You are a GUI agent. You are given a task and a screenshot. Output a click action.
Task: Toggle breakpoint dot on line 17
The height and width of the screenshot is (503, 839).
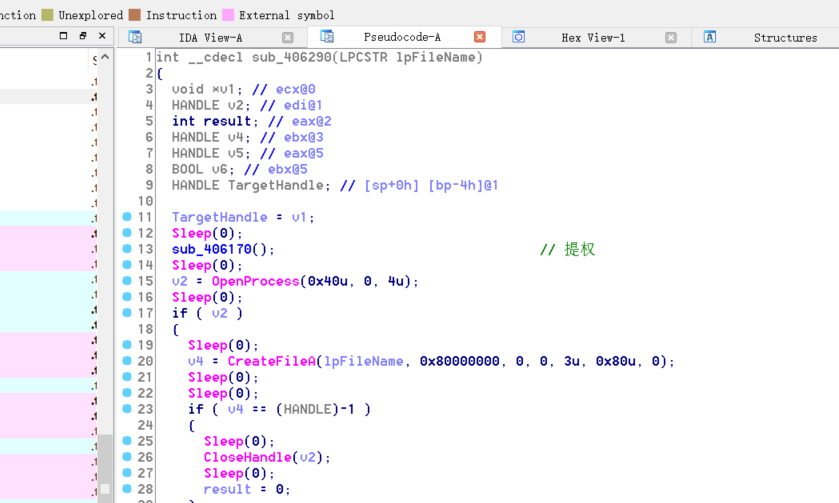point(127,313)
